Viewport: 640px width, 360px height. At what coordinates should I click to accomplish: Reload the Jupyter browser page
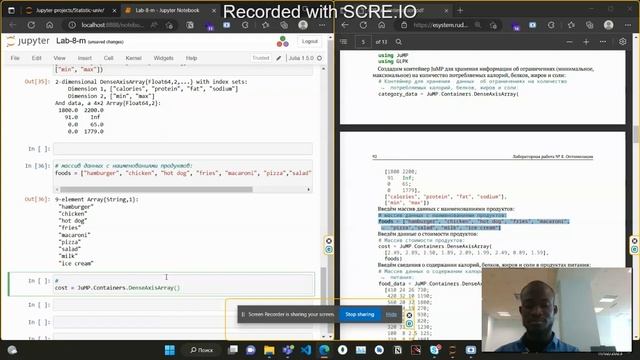(31, 25)
